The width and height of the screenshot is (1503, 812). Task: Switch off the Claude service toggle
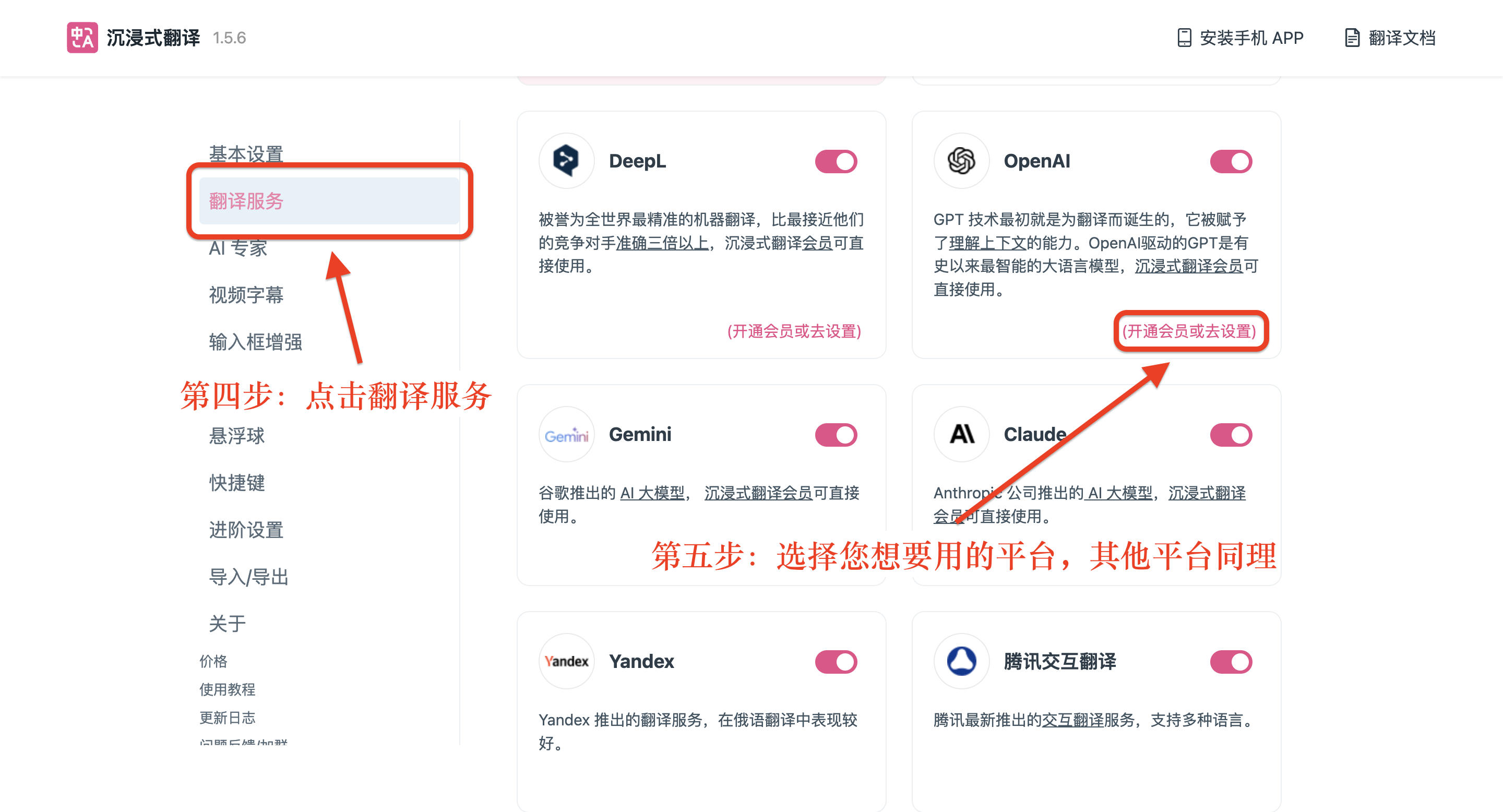[x=1231, y=435]
